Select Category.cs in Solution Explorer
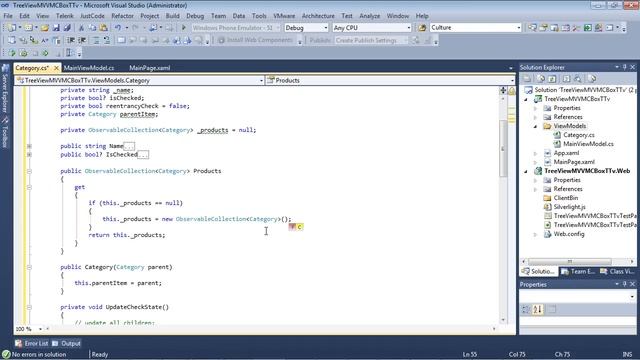Viewport: 640px width, 360px height. coord(578,135)
